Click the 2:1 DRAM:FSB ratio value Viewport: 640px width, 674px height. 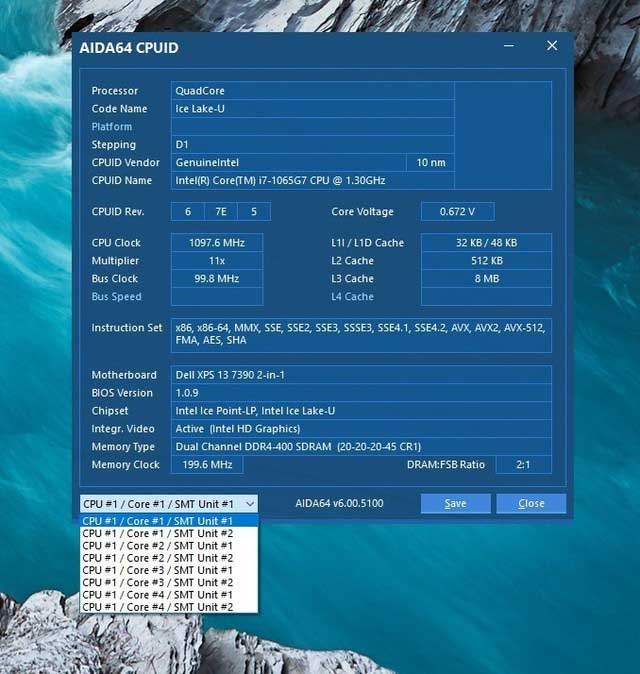click(x=524, y=465)
